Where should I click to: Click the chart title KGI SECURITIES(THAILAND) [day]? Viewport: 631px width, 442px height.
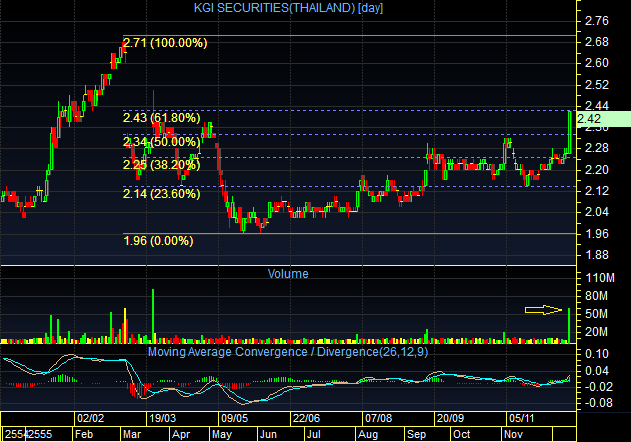(288, 8)
